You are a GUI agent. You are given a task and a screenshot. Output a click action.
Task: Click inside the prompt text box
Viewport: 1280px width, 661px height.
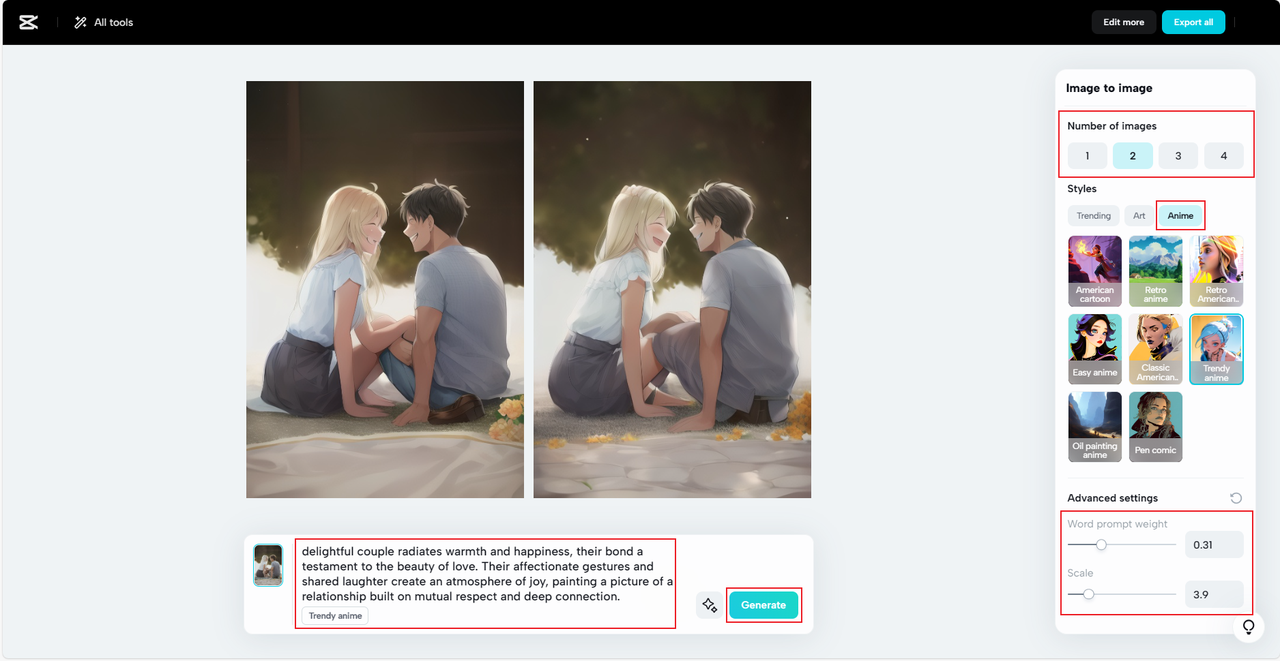tap(486, 574)
